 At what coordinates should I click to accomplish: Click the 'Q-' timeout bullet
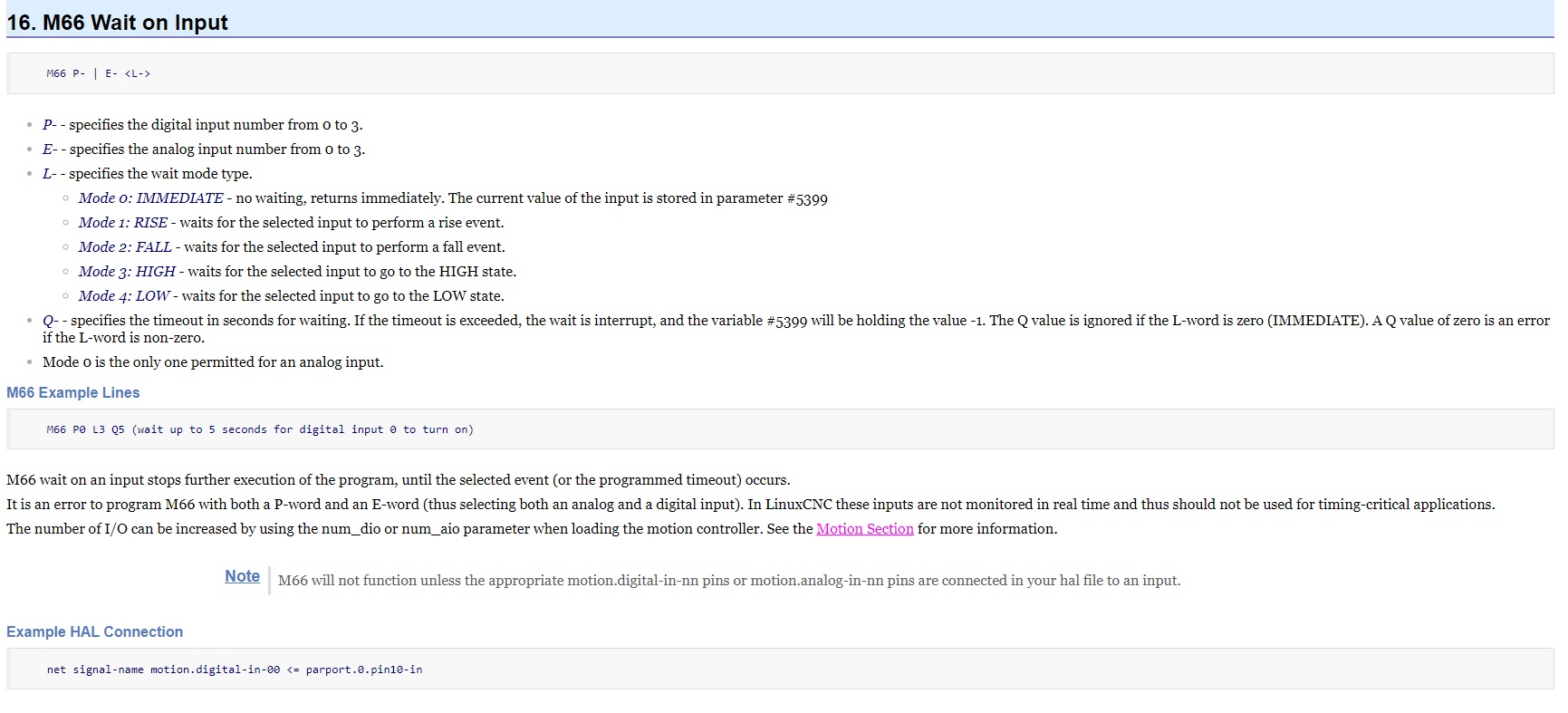click(795, 329)
